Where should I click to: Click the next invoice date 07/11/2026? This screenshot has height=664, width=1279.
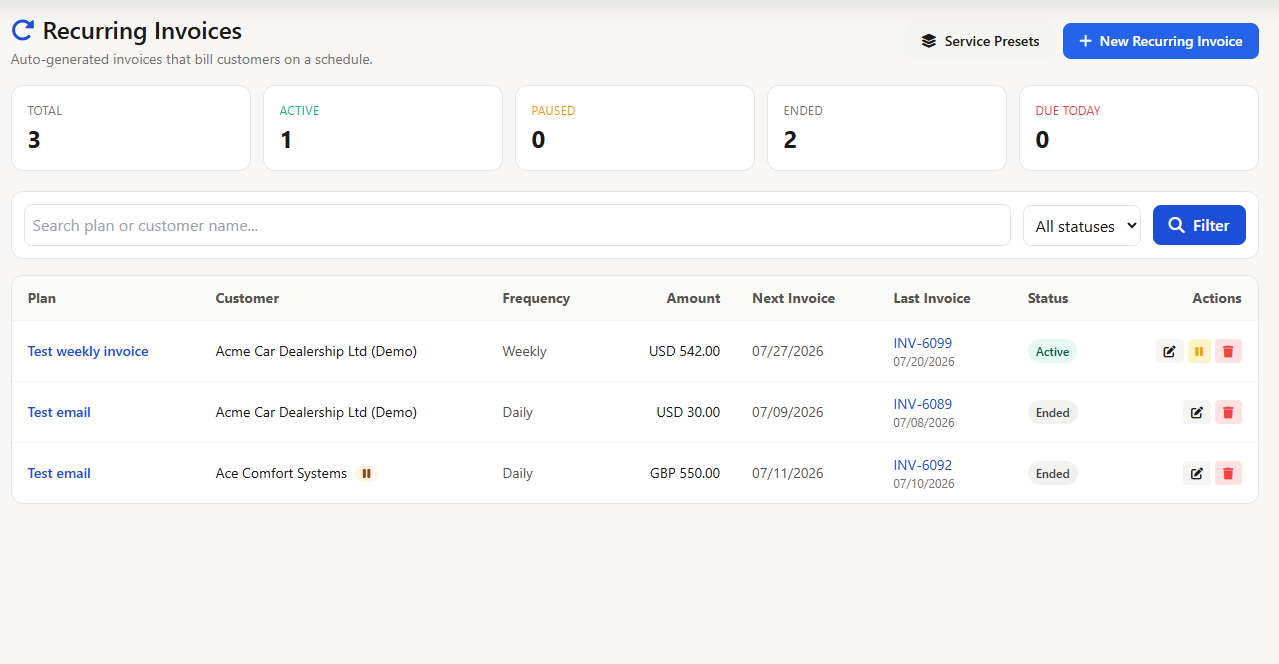point(788,473)
